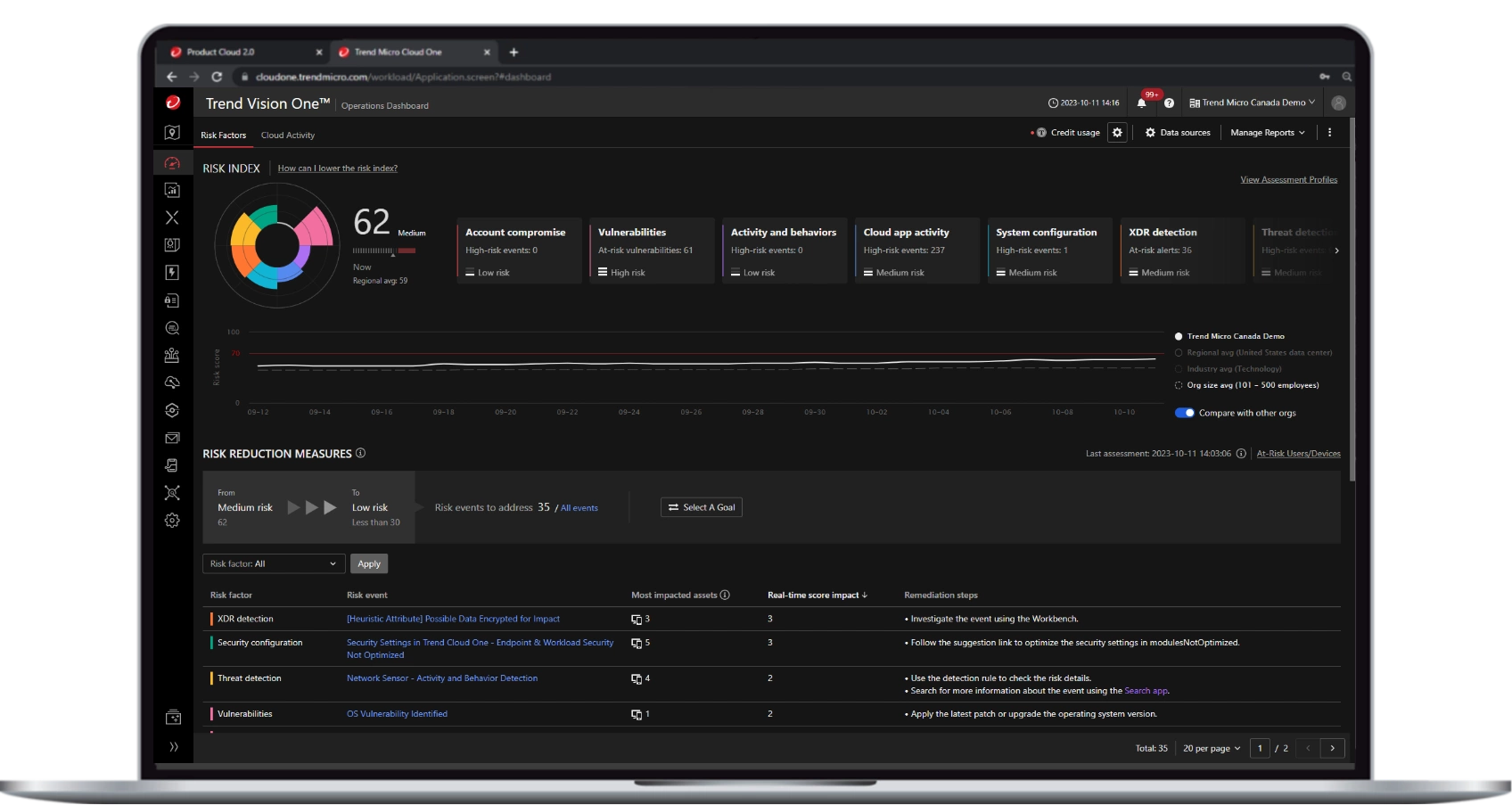
Task: Click the three-dot more options icon
Action: click(x=1329, y=133)
